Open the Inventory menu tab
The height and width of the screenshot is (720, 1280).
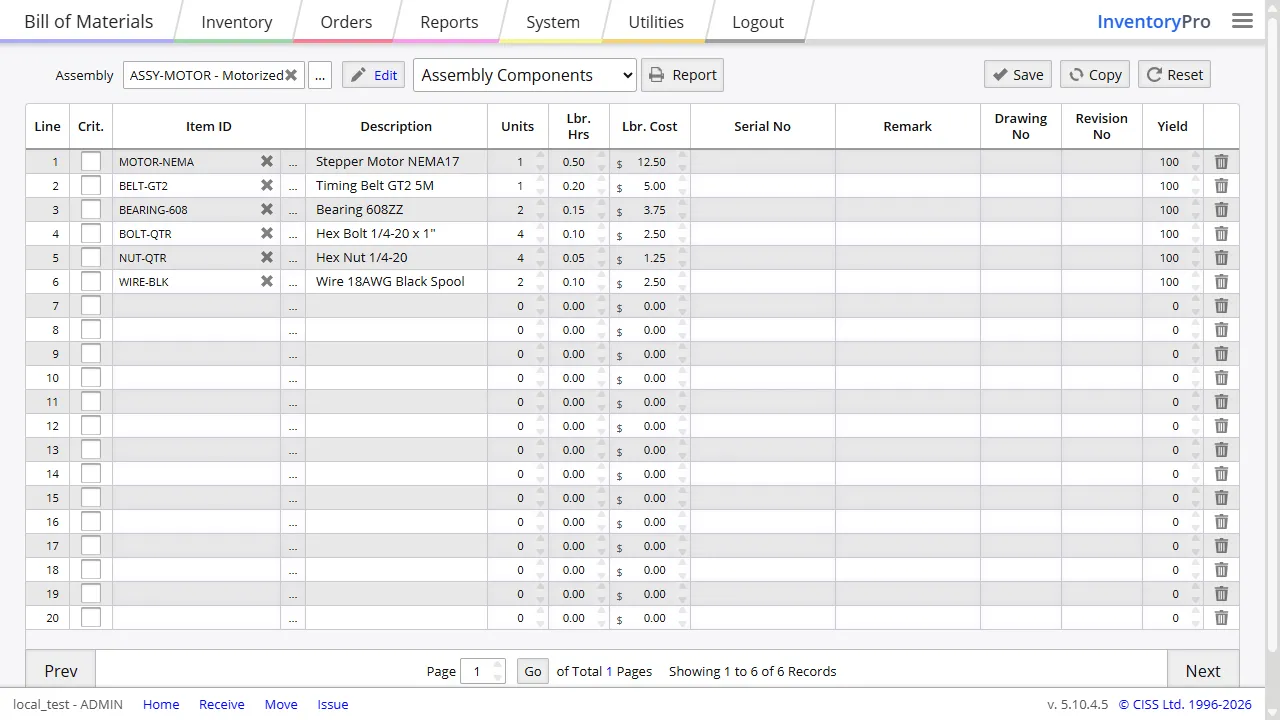237,22
